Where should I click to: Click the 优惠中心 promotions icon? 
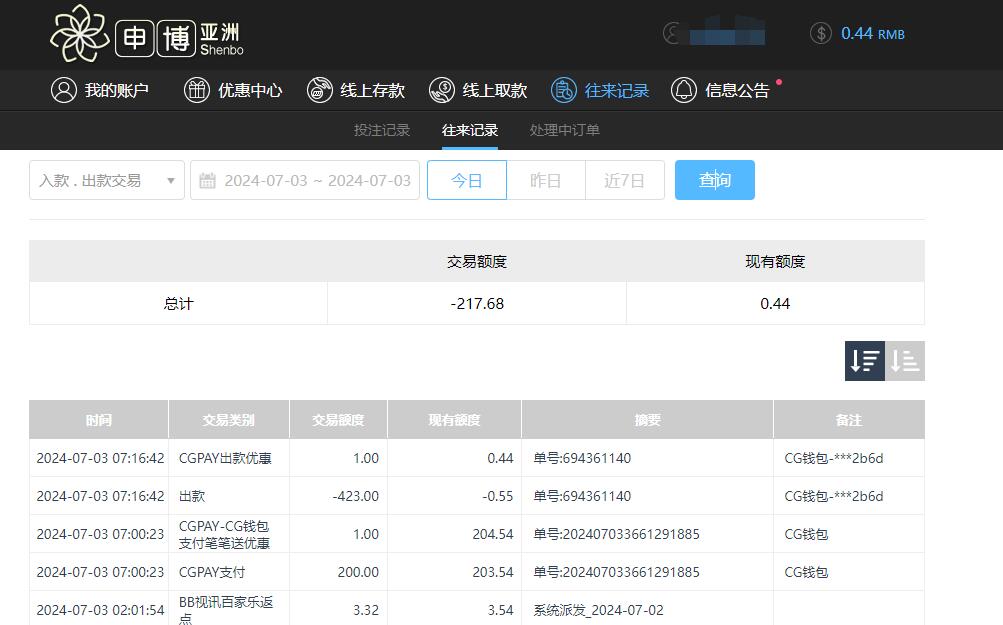(x=196, y=90)
